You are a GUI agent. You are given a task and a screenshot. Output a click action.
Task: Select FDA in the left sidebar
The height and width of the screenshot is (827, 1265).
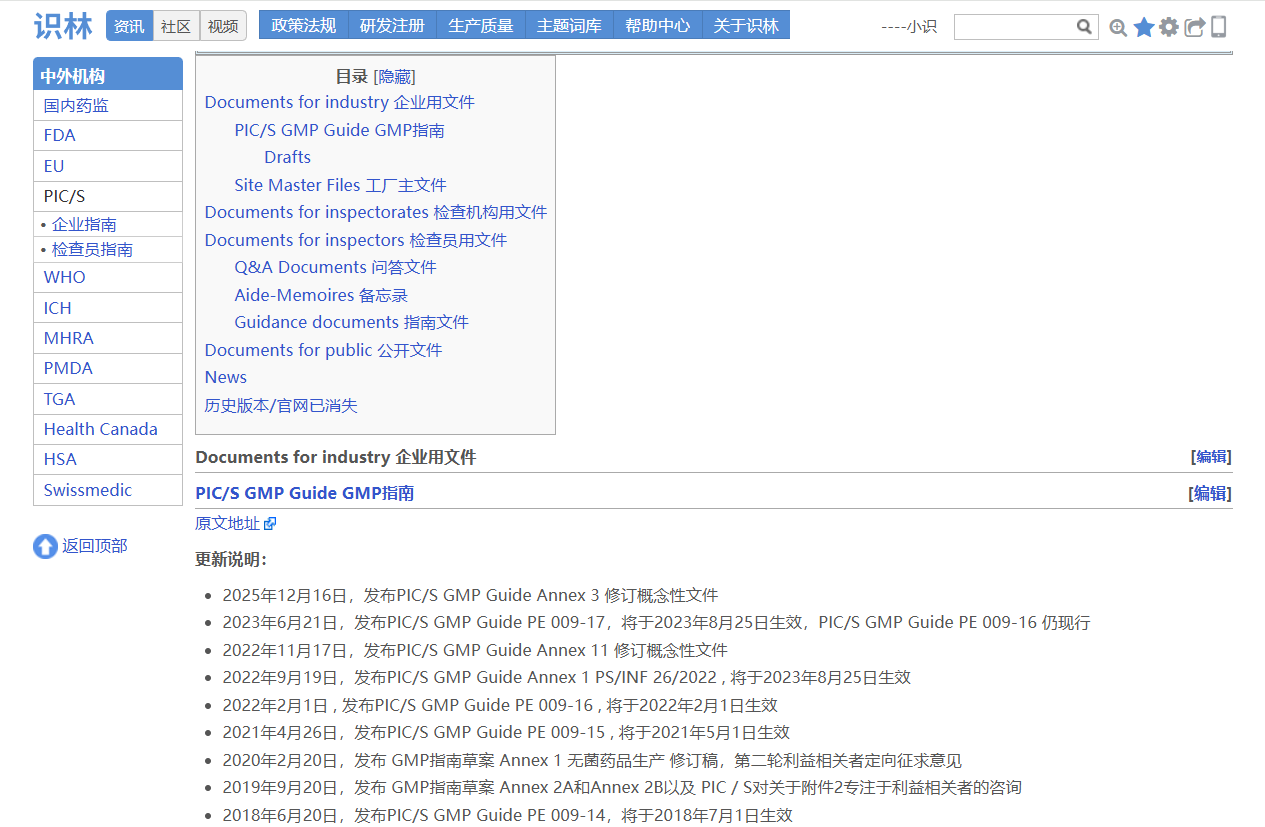click(60, 135)
